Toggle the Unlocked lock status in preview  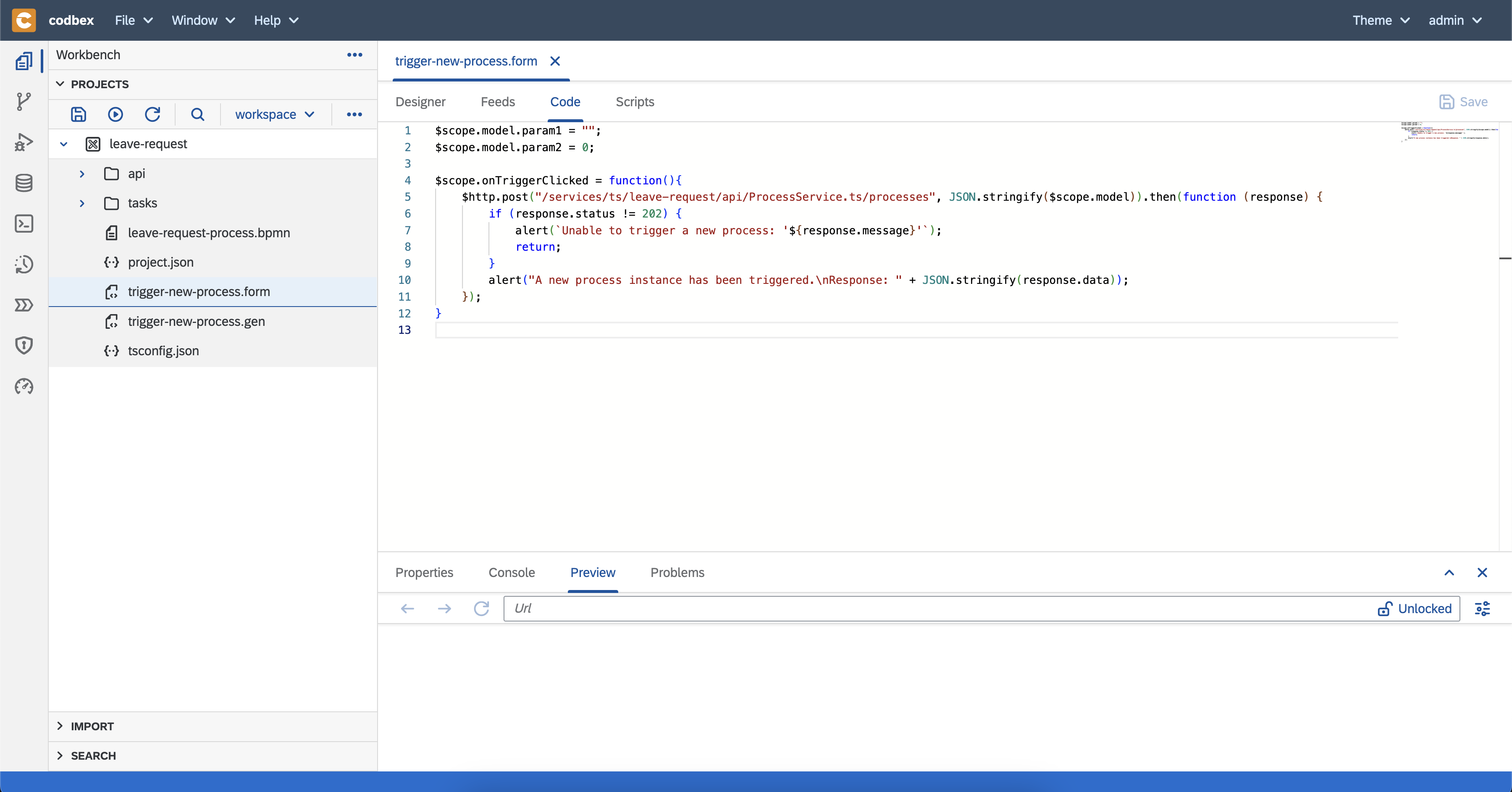tap(1416, 608)
